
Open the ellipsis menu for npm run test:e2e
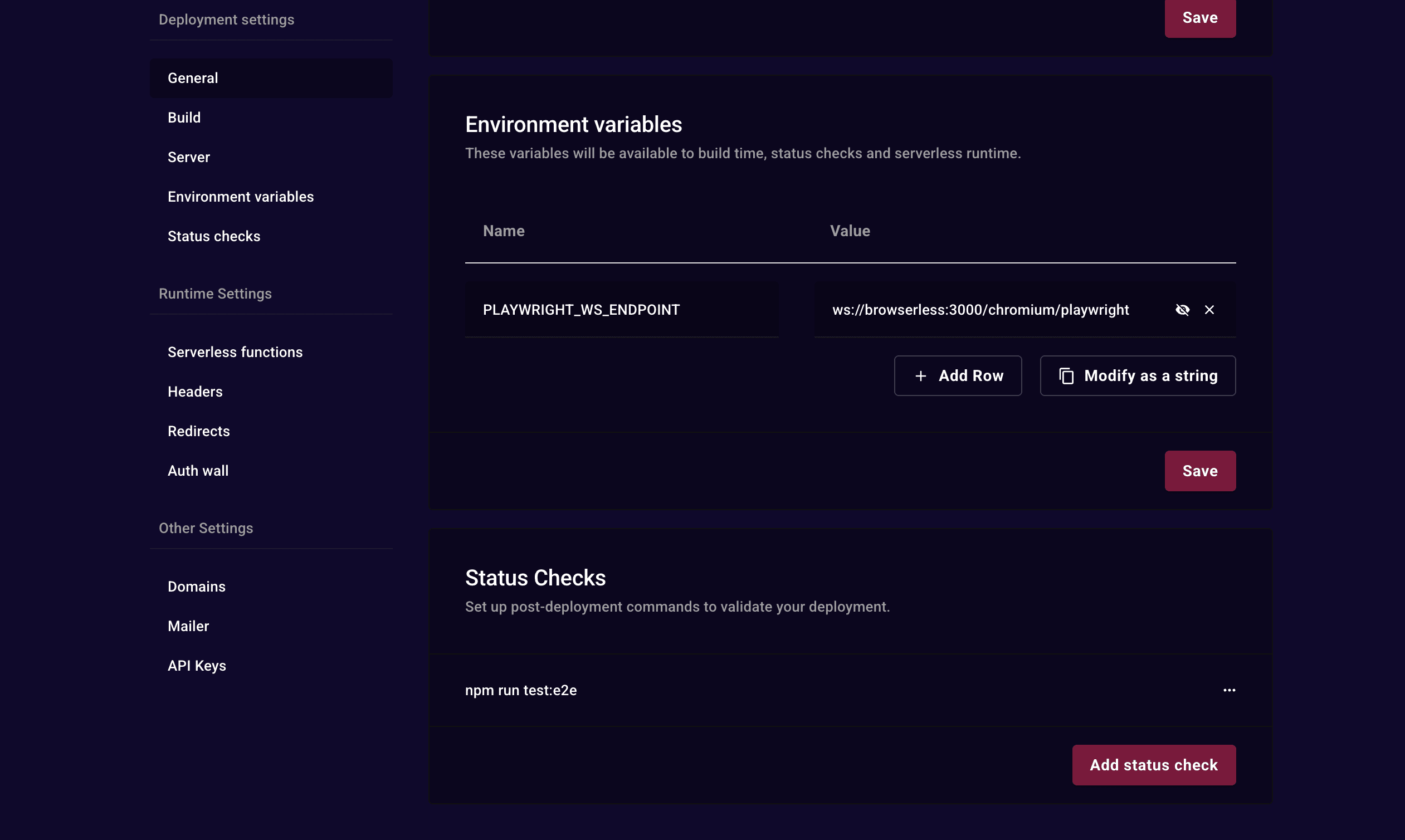pos(1229,690)
